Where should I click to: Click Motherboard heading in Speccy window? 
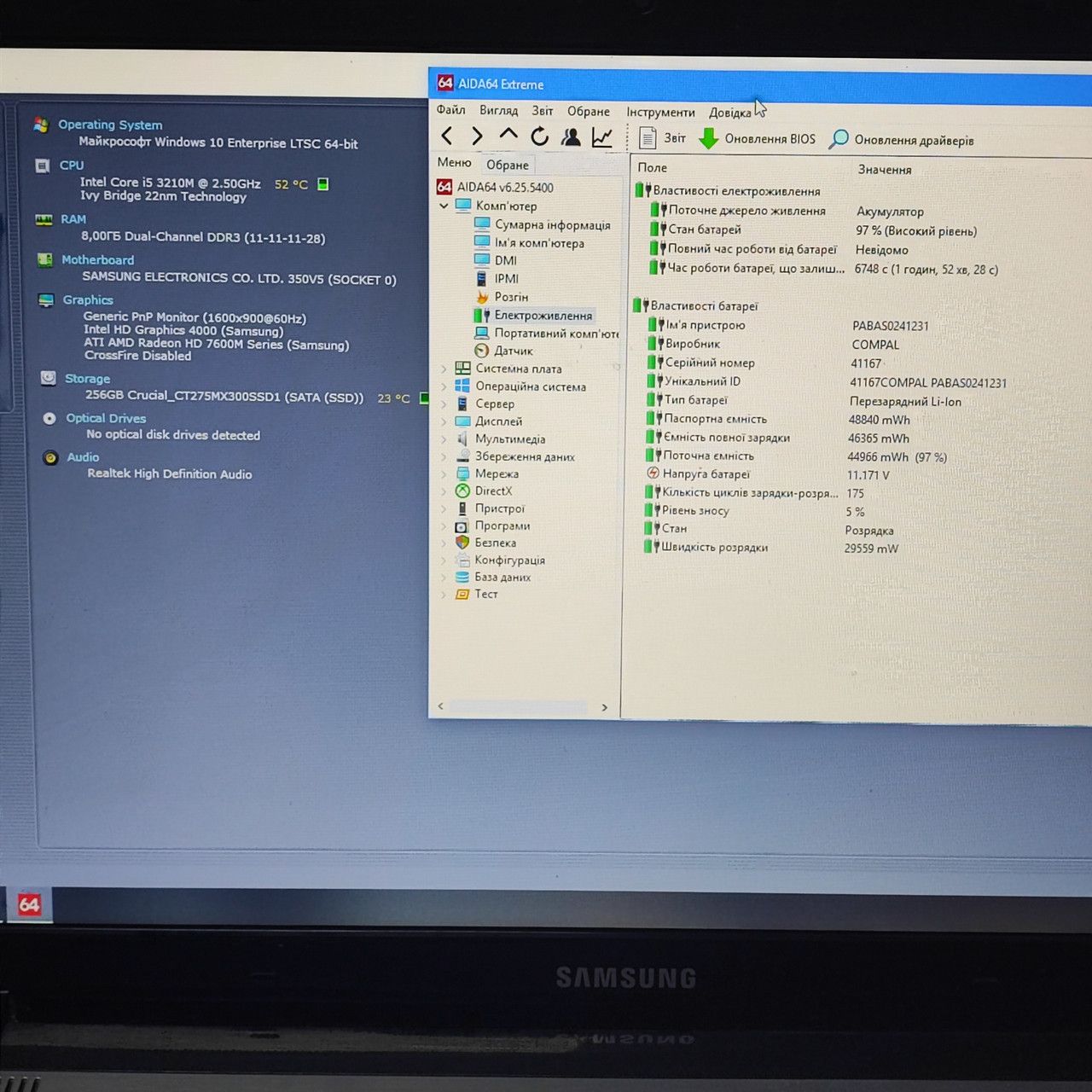point(97,259)
